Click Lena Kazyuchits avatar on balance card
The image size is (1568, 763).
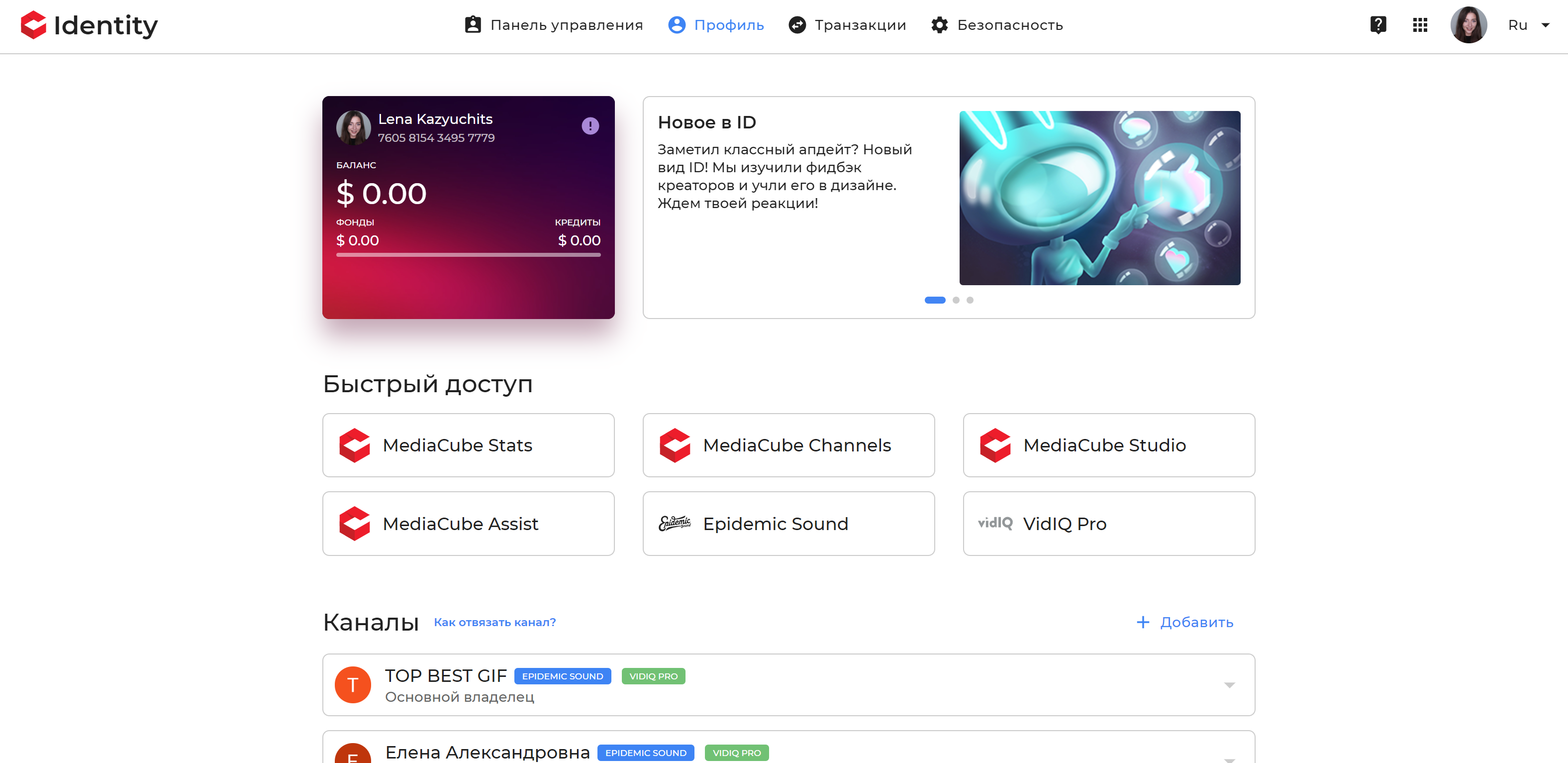point(354,128)
